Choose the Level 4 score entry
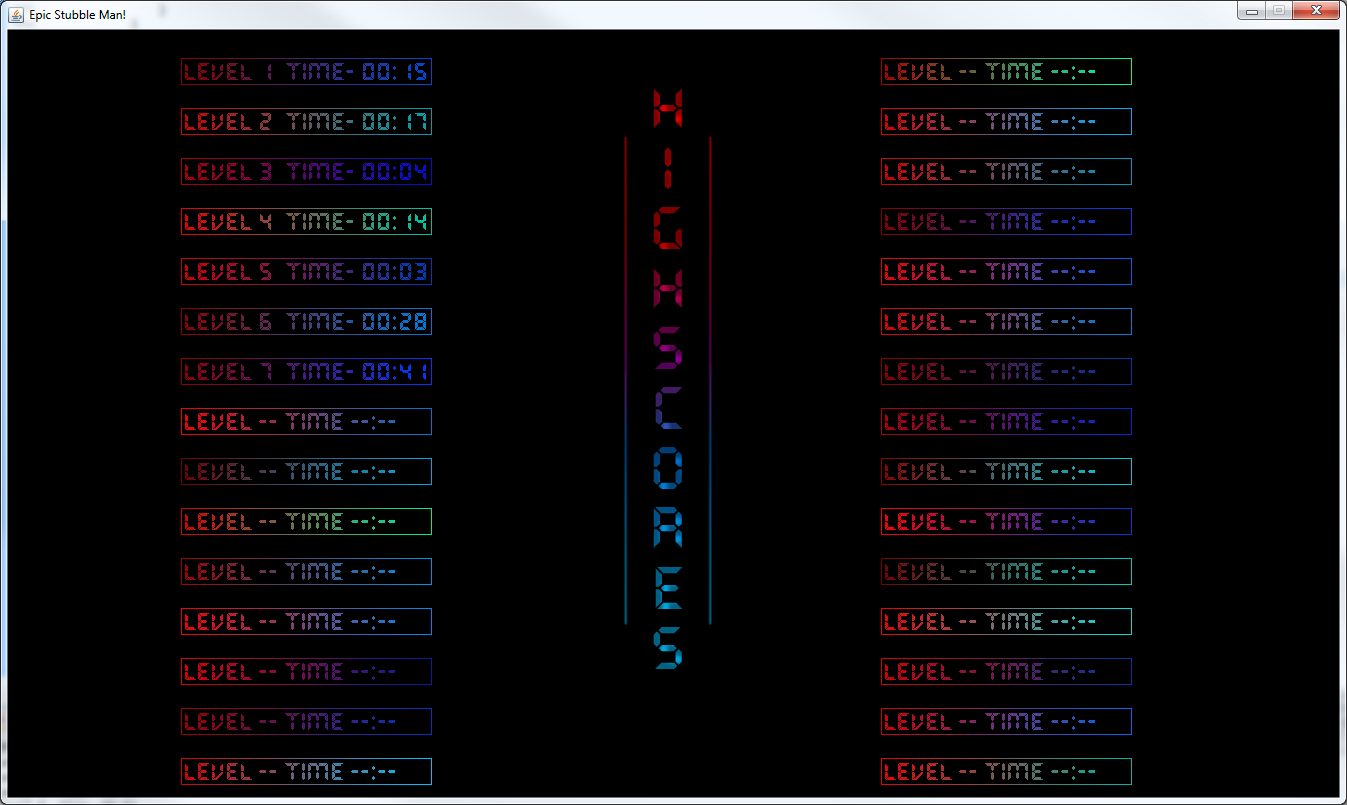Viewport: 1347px width, 805px height. coord(306,222)
